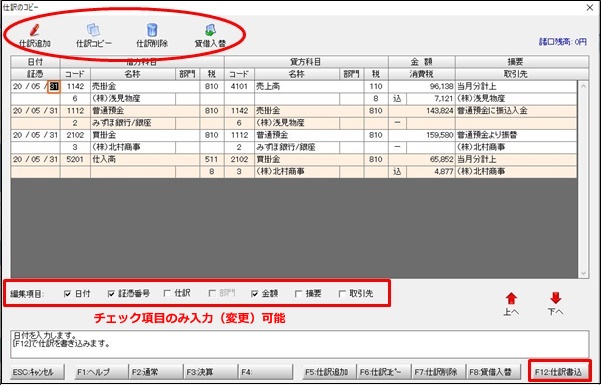
Task: Click consumption tax value 7,121
Action: click(430, 99)
